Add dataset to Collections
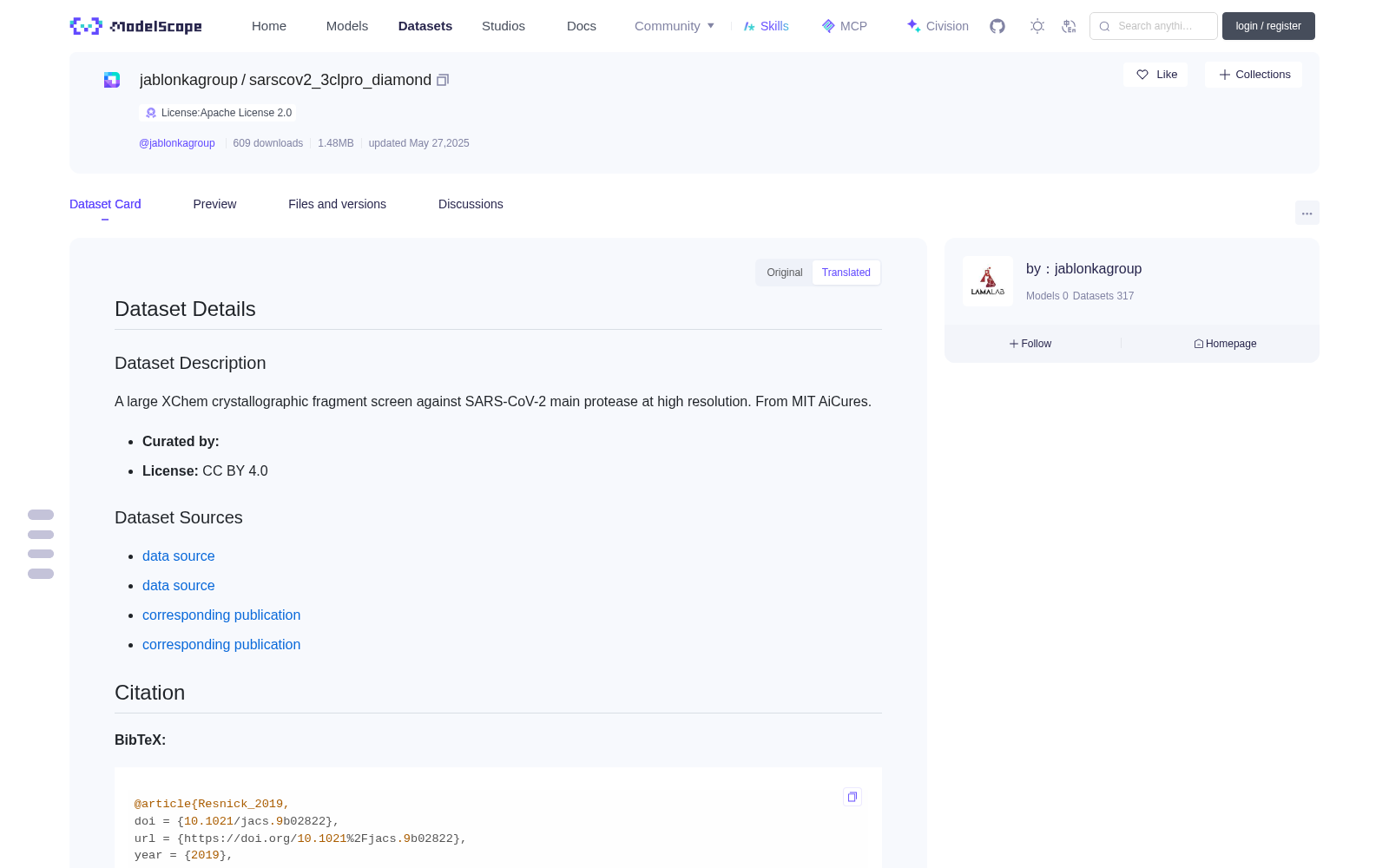Screen dimensions: 1389x868 coord(1254,75)
